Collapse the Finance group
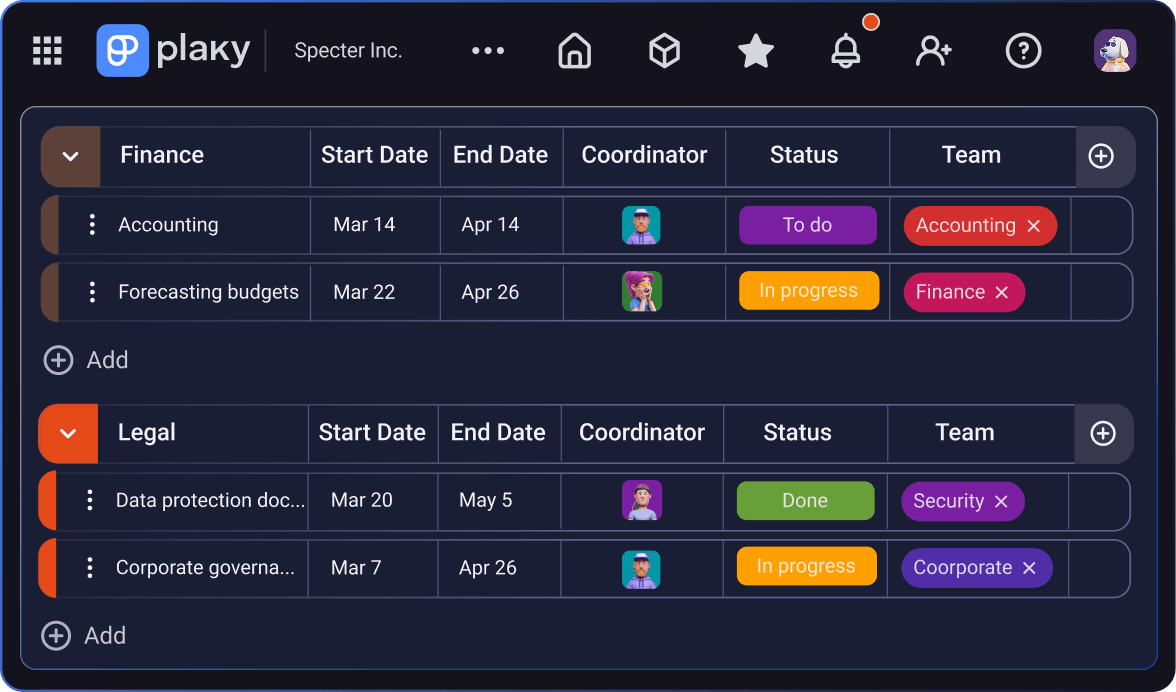1176x692 pixels. click(x=69, y=156)
